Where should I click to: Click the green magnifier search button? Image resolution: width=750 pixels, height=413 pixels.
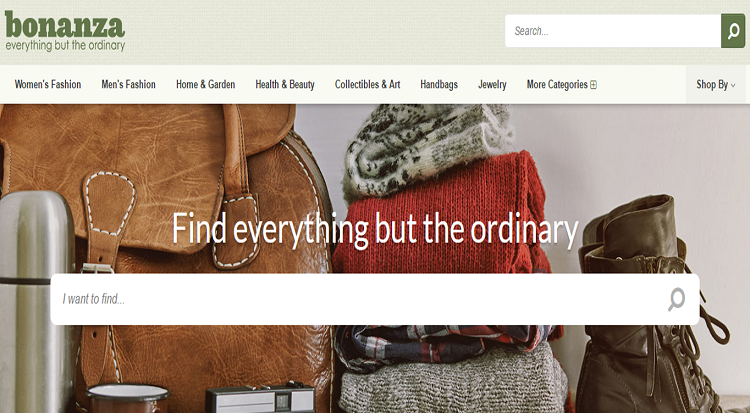(733, 31)
